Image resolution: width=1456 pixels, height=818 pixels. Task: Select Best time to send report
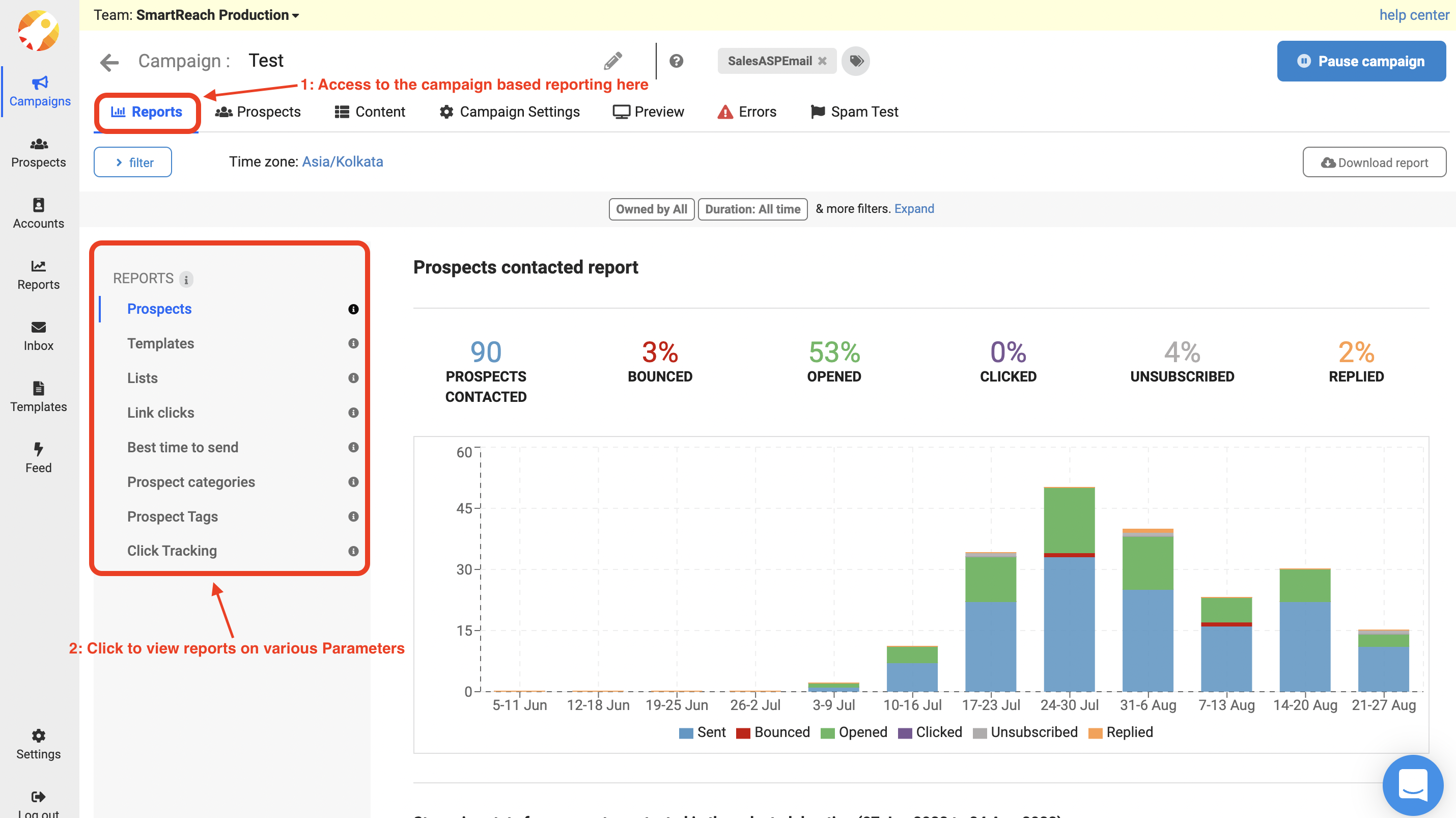[183, 447]
